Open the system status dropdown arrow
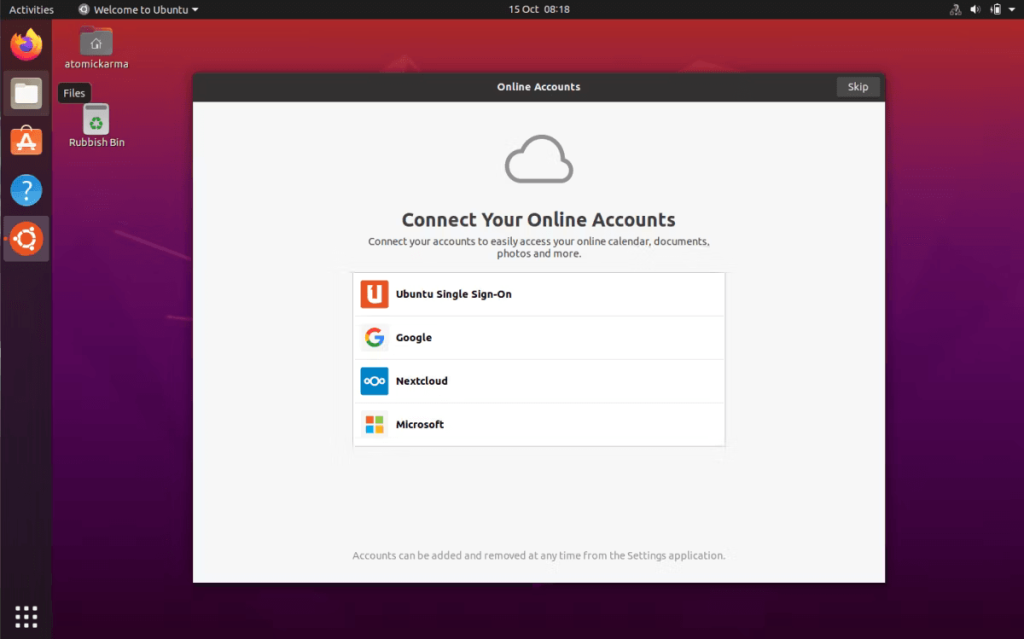Viewport: 1024px width, 639px height. [1012, 9]
